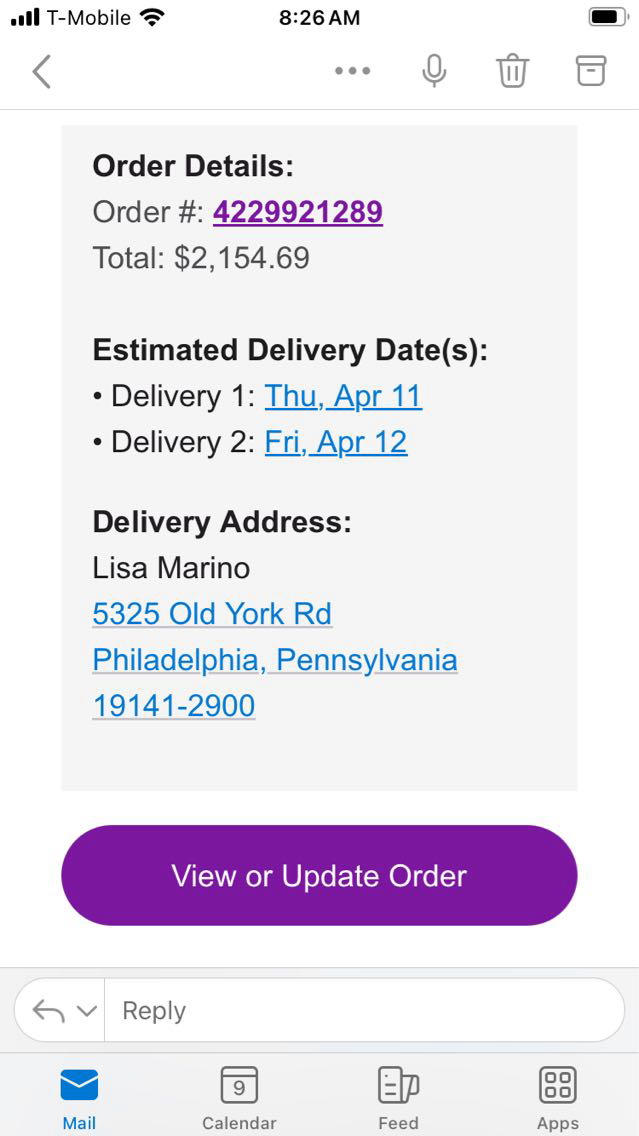This screenshot has height=1136, width=639.
Task: Open the Apps tab
Action: point(557,1097)
